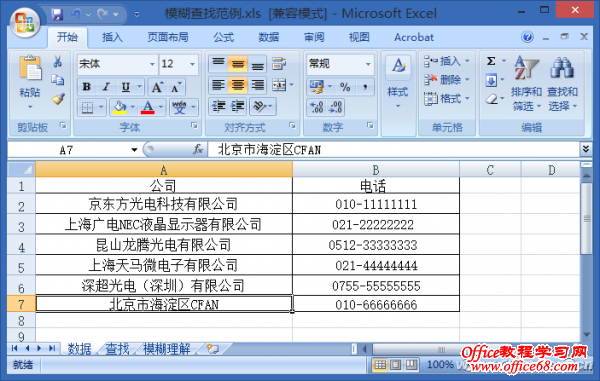Apply yellow fill color
Image resolution: width=600 pixels, height=381 pixels.
coord(119,107)
